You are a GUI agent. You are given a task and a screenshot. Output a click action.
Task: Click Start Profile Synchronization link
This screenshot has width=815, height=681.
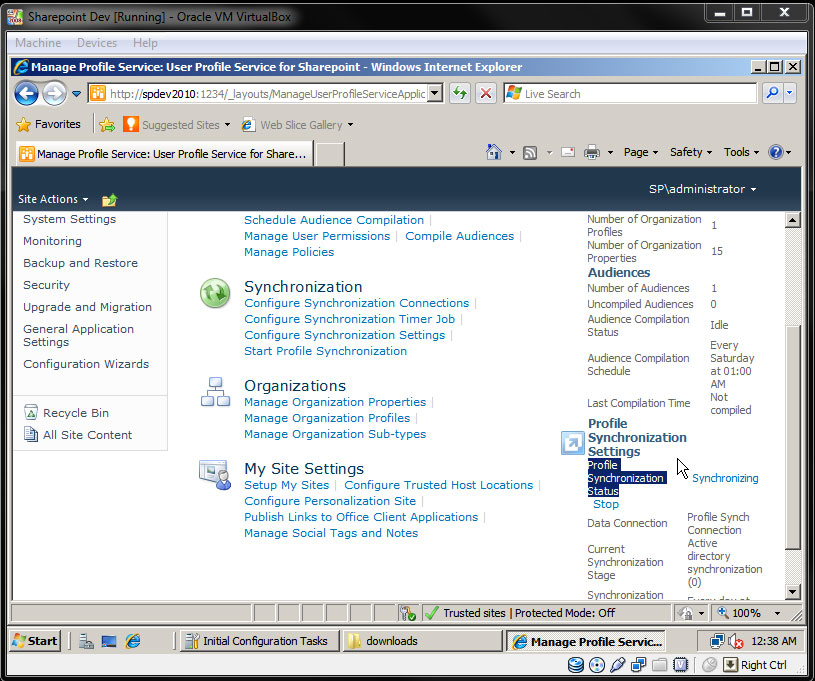click(325, 351)
